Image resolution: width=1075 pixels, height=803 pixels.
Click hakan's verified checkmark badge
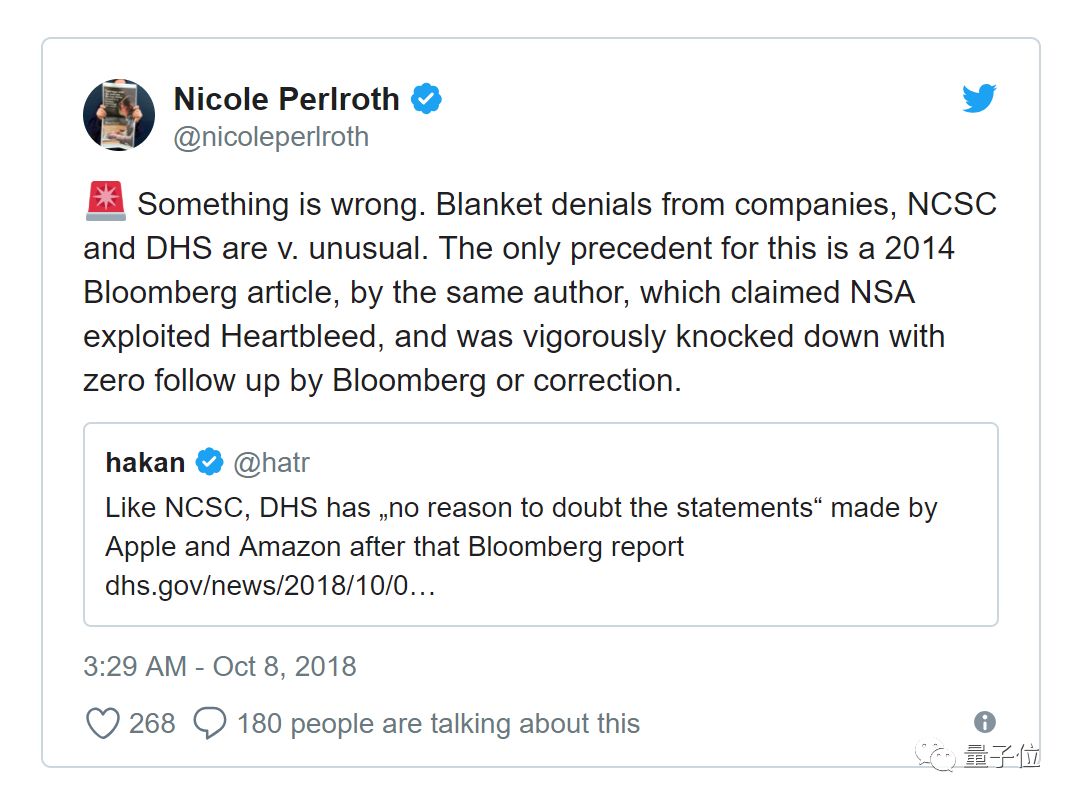pyautogui.click(x=209, y=462)
